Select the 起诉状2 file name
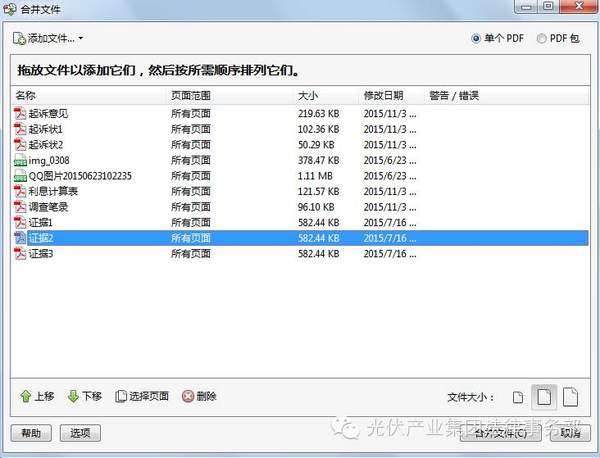Screen dimensions: 600x458 pos(46,145)
